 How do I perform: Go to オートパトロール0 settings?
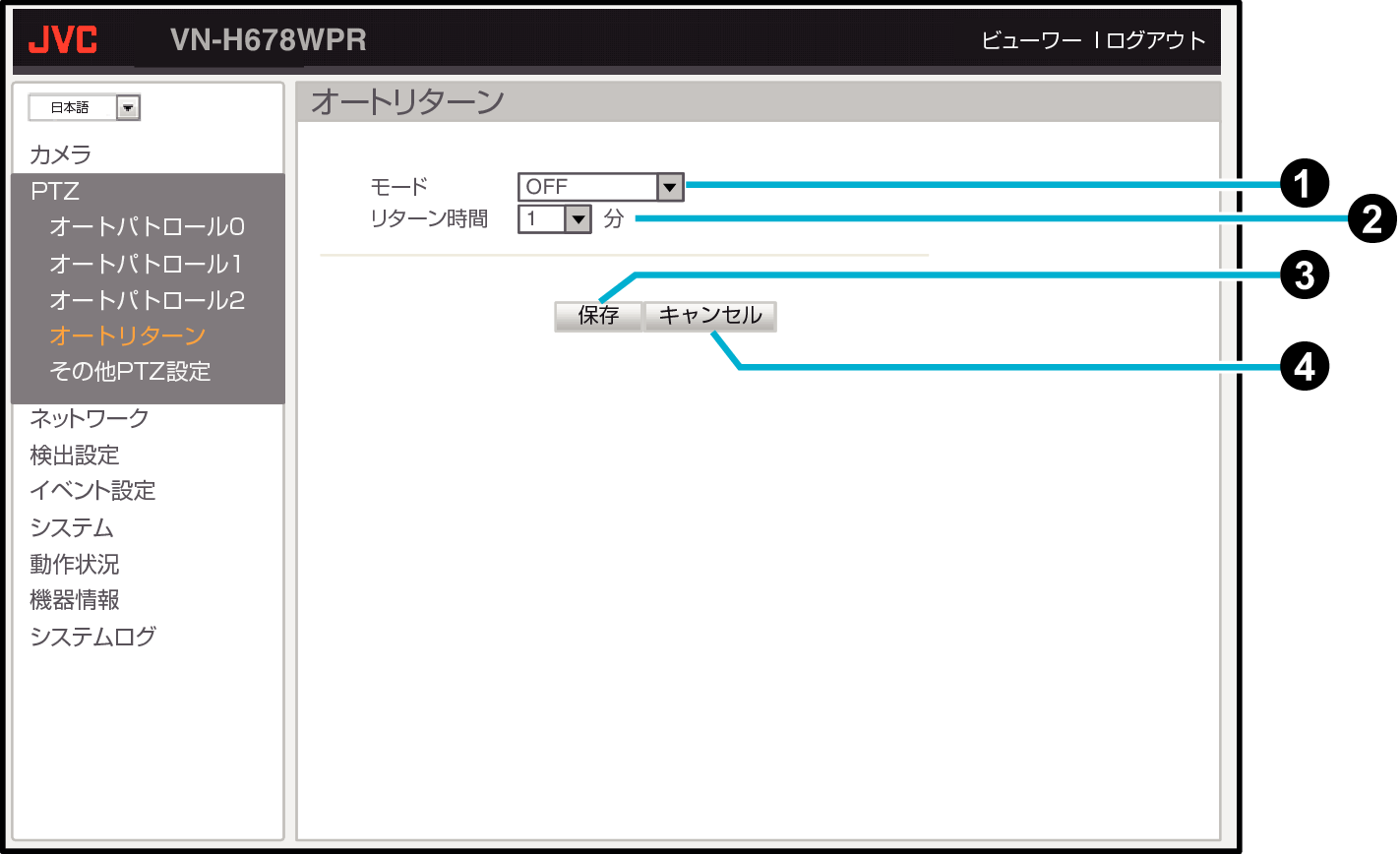(x=147, y=226)
